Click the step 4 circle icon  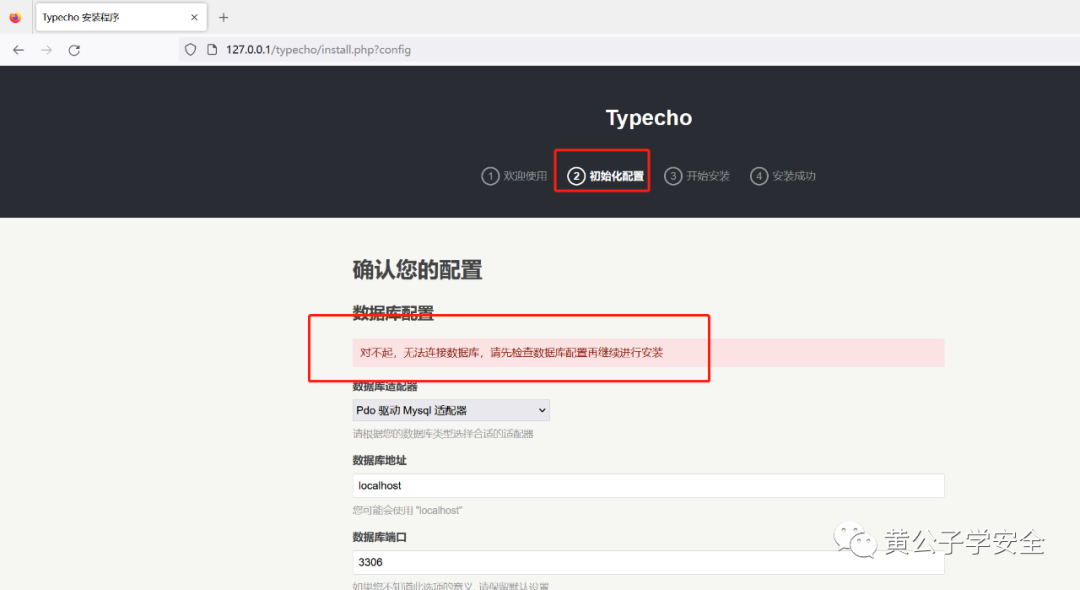point(760,175)
